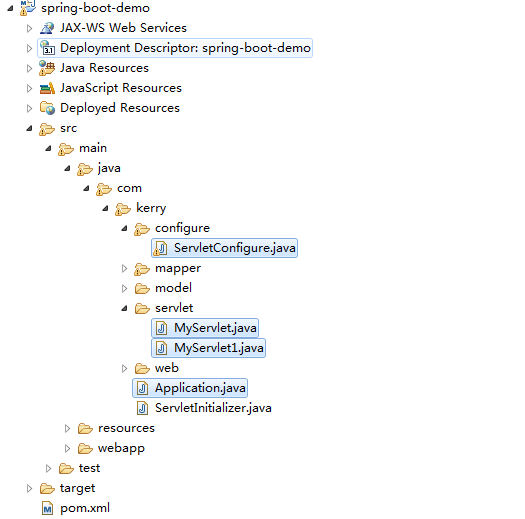Select the 'target' folder label
This screenshot has height=519, width=525.
click(x=77, y=489)
